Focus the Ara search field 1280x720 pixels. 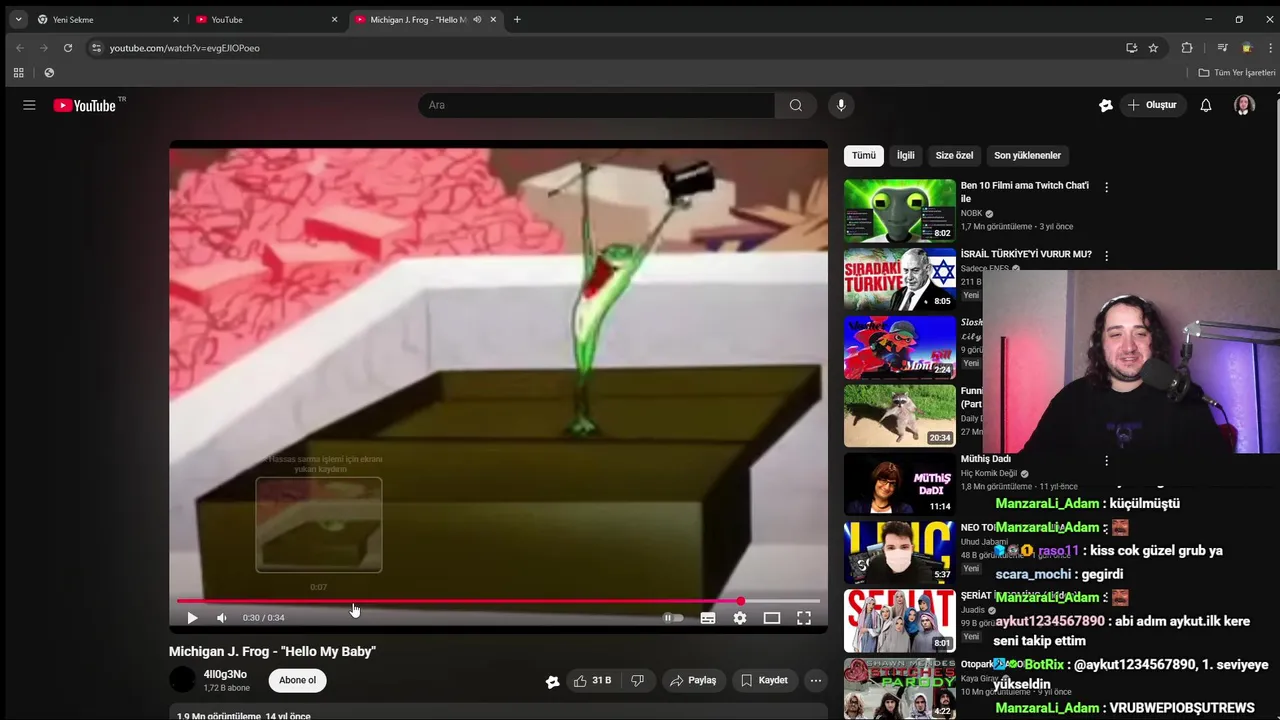tap(597, 105)
